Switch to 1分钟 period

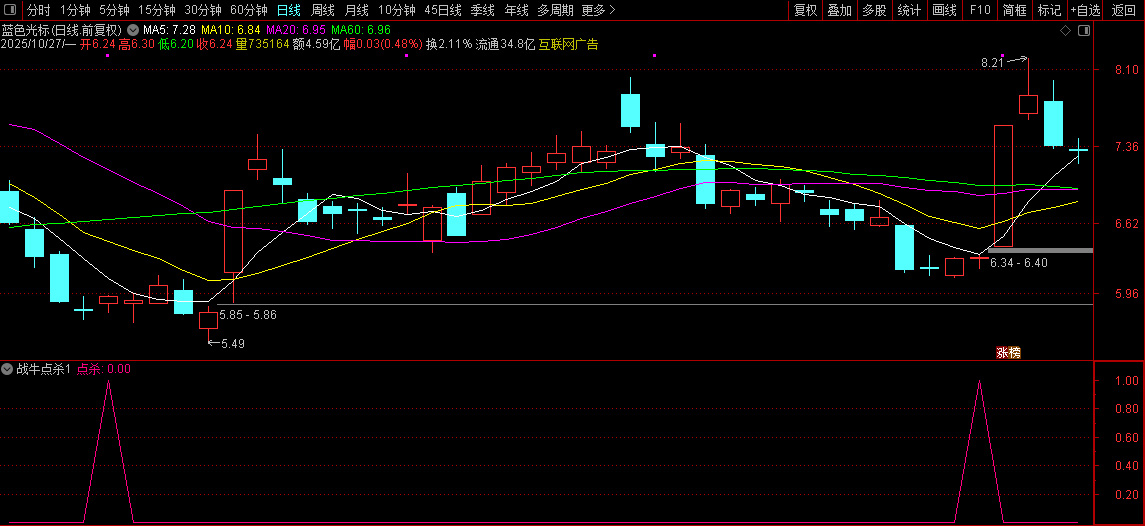point(74,10)
